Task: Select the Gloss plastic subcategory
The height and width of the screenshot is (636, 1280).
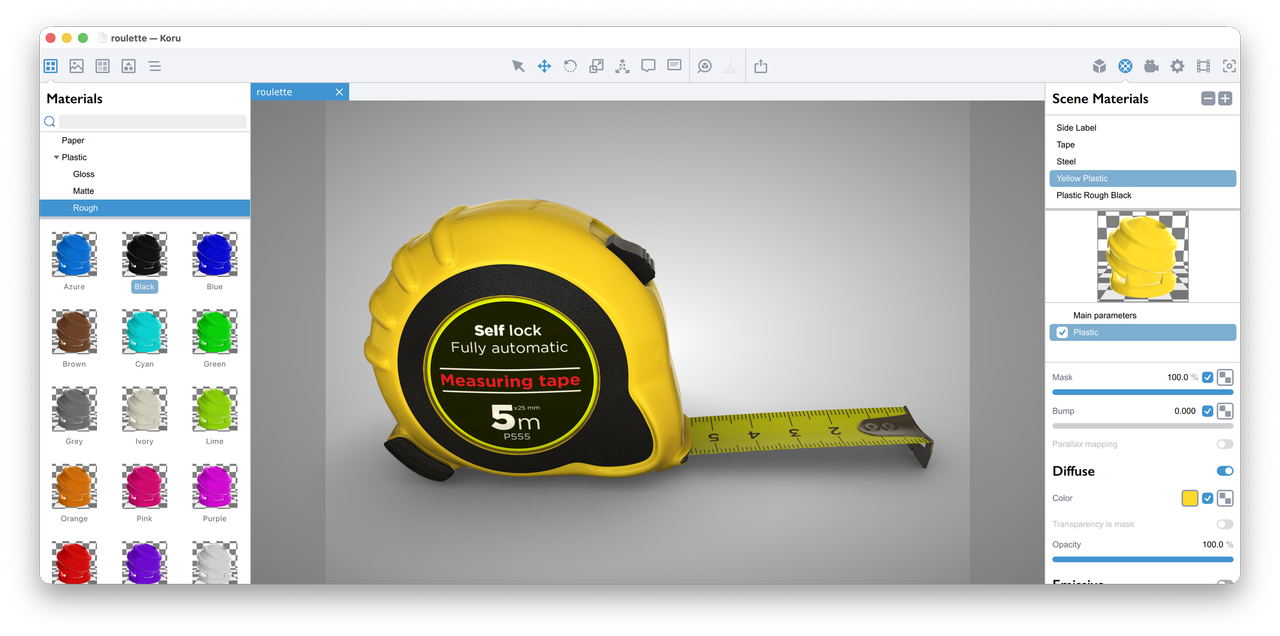Action: click(145, 174)
